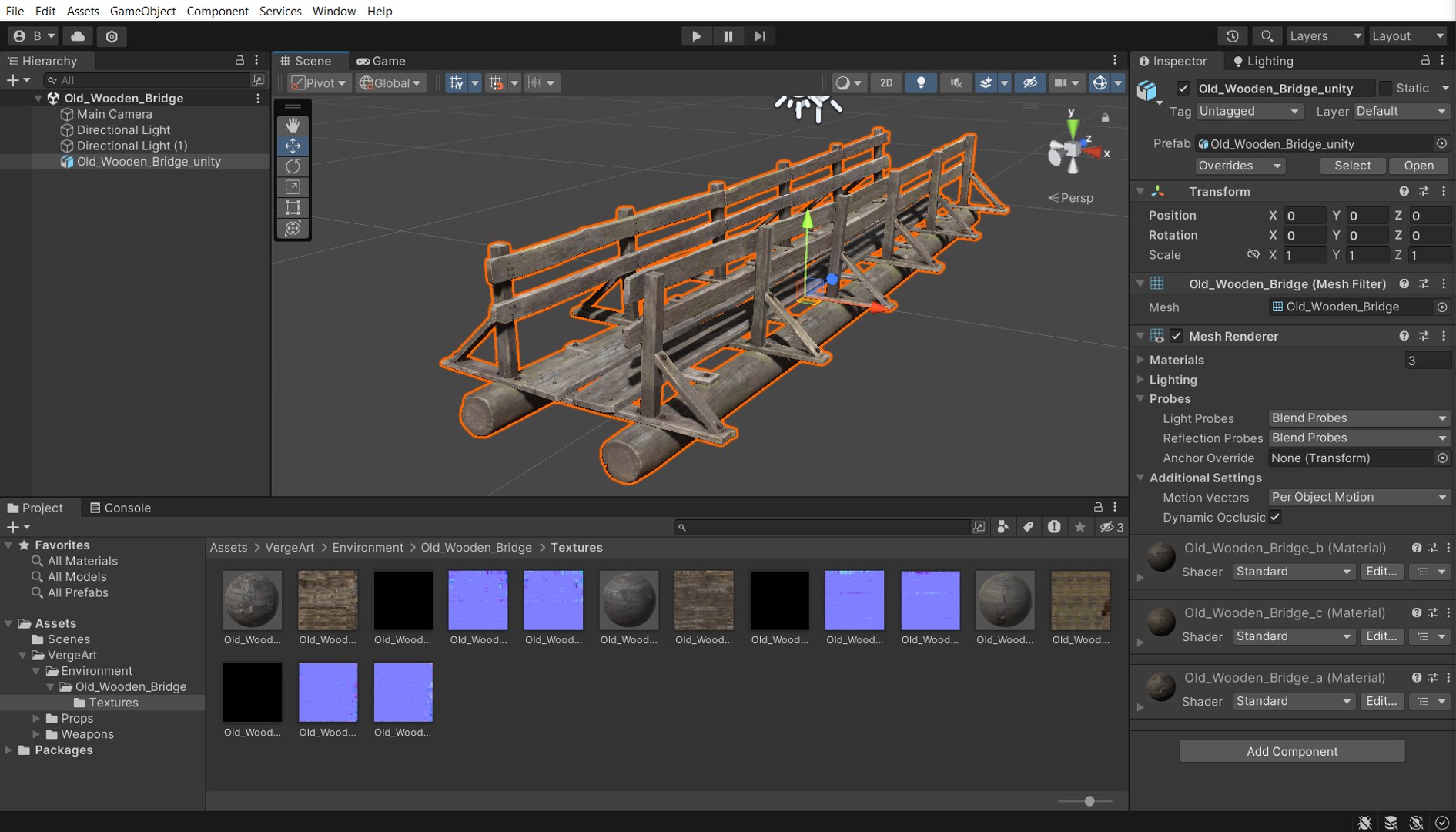The image size is (1456, 832).
Task: Open the Layers dropdown
Action: coord(1325,36)
